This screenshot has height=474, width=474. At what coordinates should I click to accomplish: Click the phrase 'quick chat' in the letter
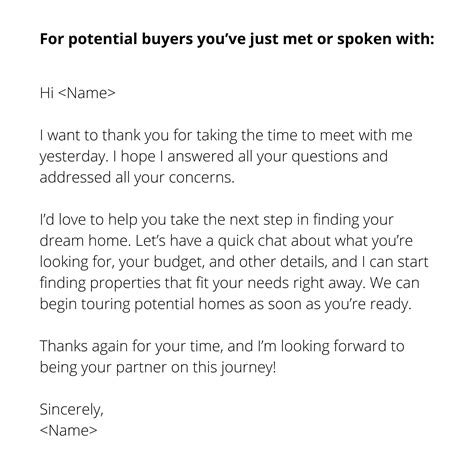[x=253, y=241]
